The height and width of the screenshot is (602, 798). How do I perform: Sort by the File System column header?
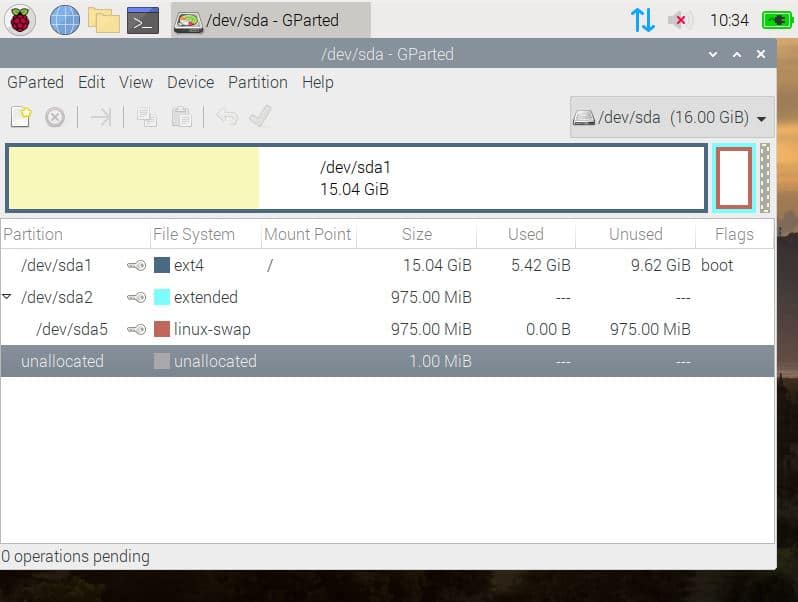[x=194, y=234]
